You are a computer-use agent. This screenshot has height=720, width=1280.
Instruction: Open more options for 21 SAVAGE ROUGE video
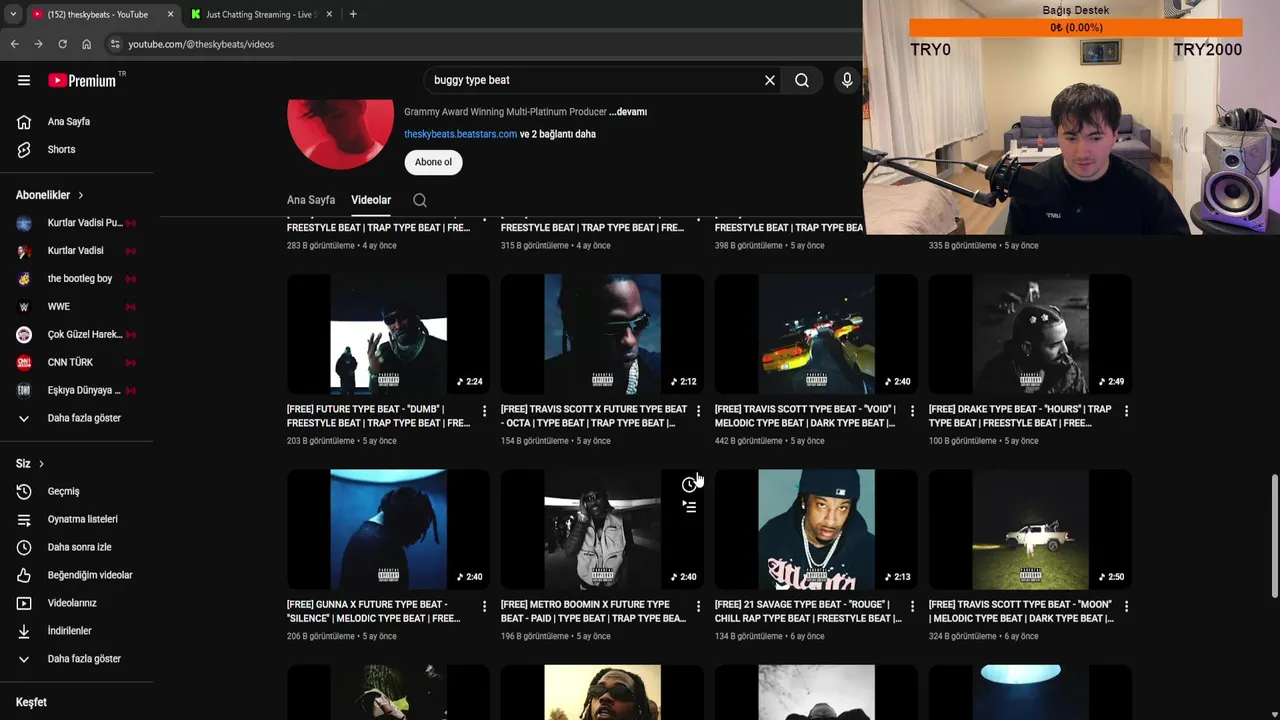click(912, 606)
